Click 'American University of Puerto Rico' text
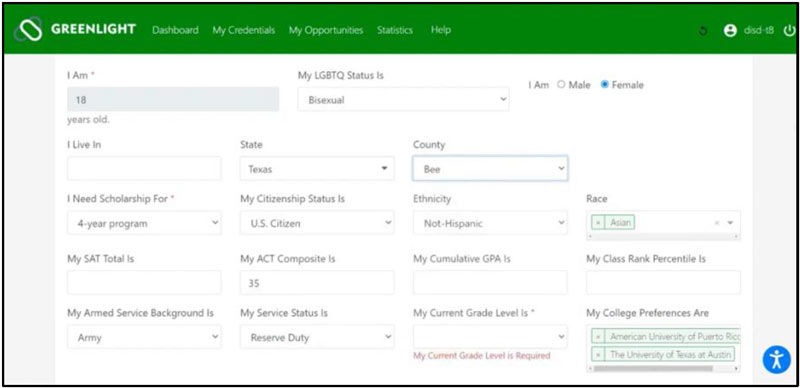This screenshot has height=388, width=800. pos(674,337)
